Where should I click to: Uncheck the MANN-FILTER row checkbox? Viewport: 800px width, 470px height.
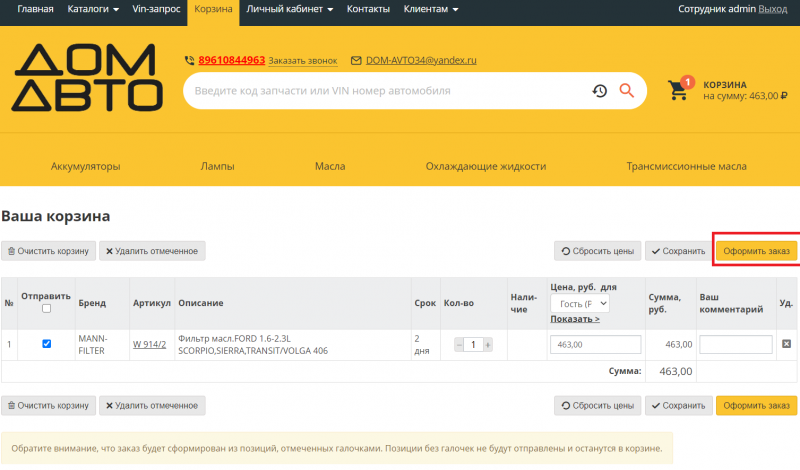point(46,343)
